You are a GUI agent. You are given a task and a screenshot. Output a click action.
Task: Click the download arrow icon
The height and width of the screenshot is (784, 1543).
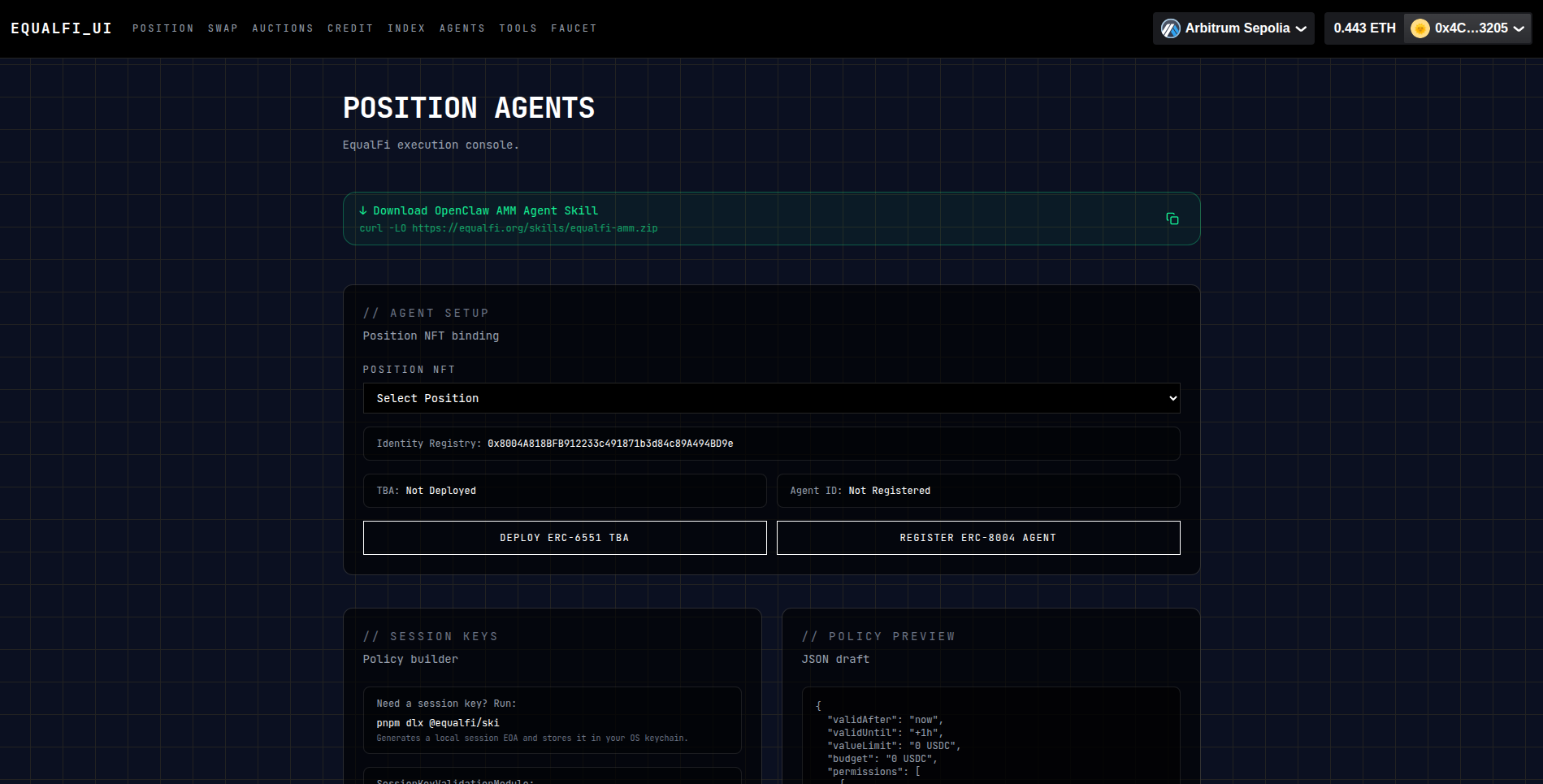coord(363,210)
